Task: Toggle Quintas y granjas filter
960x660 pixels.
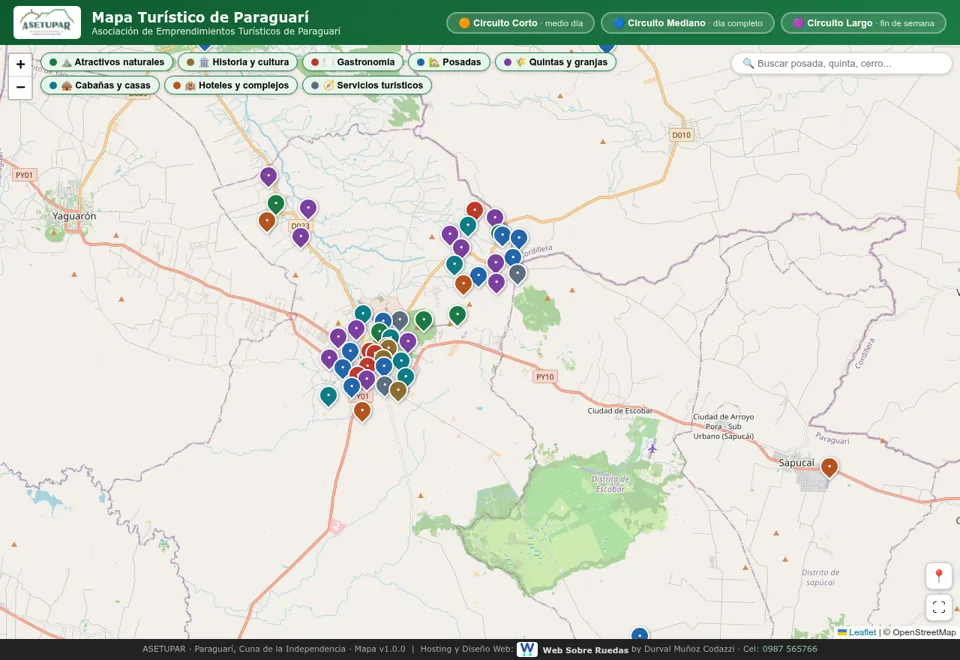Action: pyautogui.click(x=555, y=62)
